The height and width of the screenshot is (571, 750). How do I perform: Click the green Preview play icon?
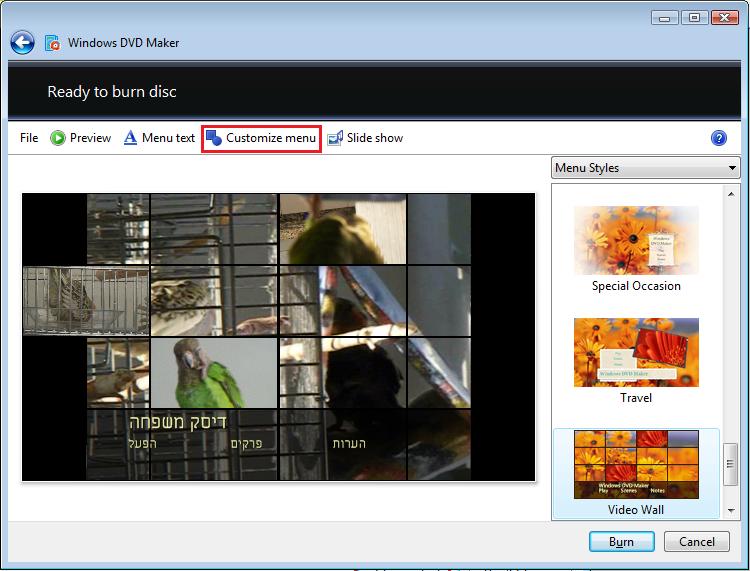click(x=58, y=138)
